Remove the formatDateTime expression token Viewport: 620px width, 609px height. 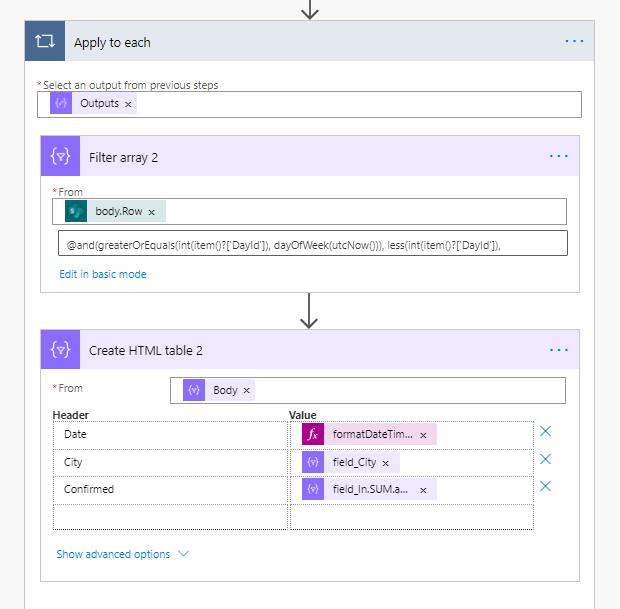[423, 435]
